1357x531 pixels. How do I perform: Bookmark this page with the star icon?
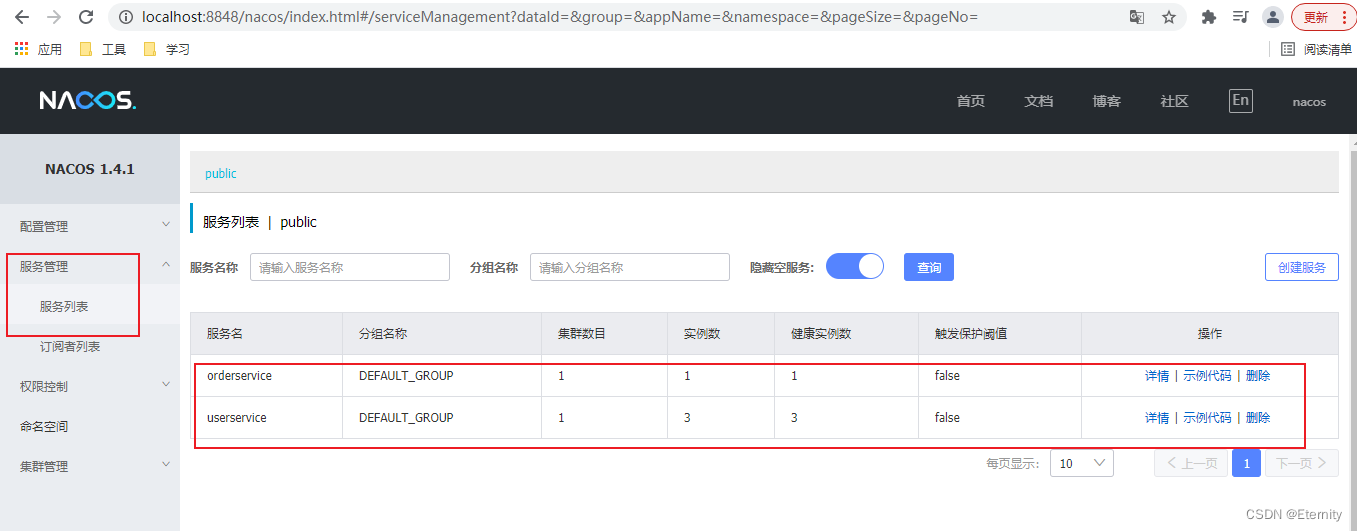tap(1168, 17)
